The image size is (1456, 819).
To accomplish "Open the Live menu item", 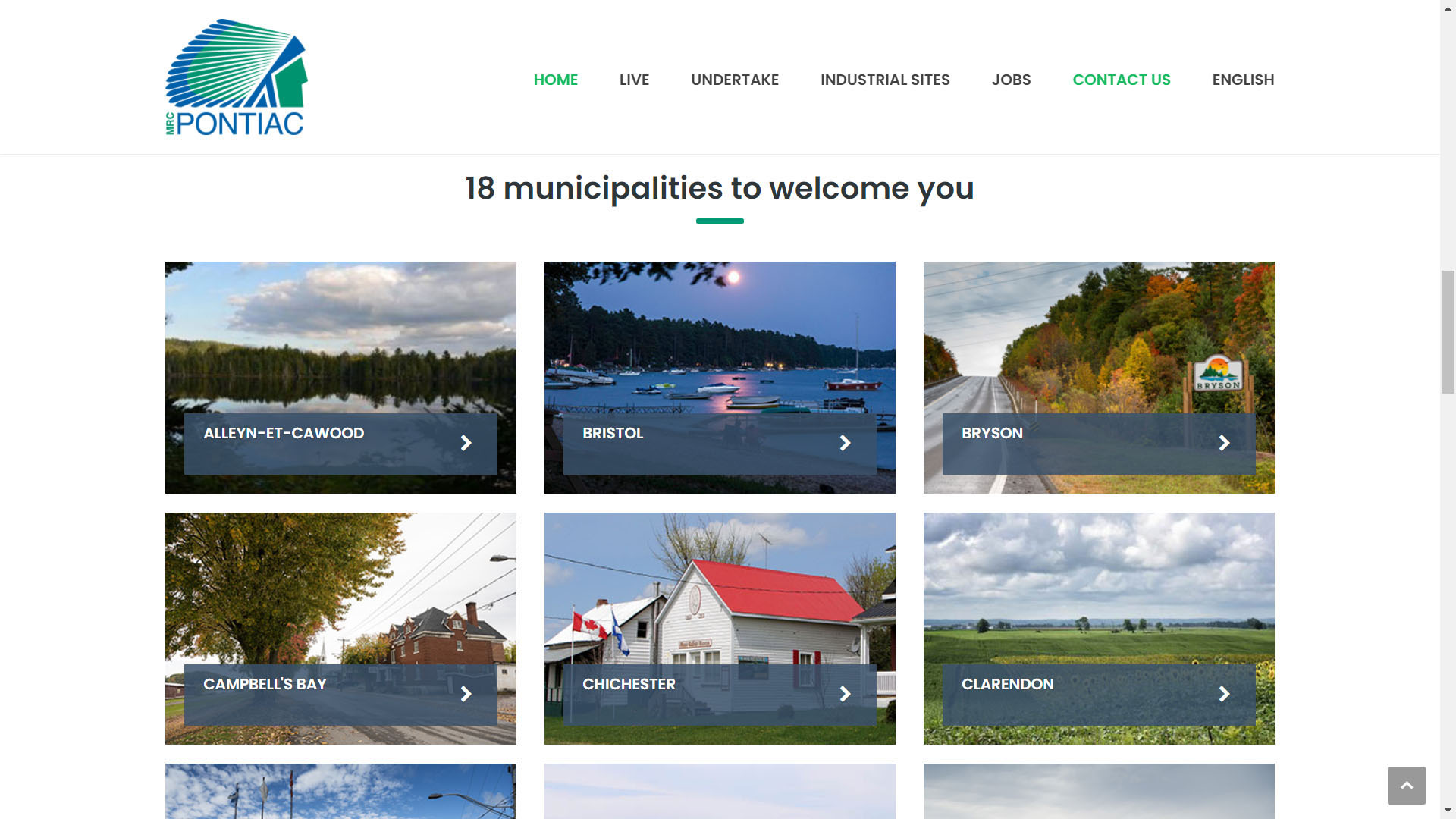I will [634, 80].
